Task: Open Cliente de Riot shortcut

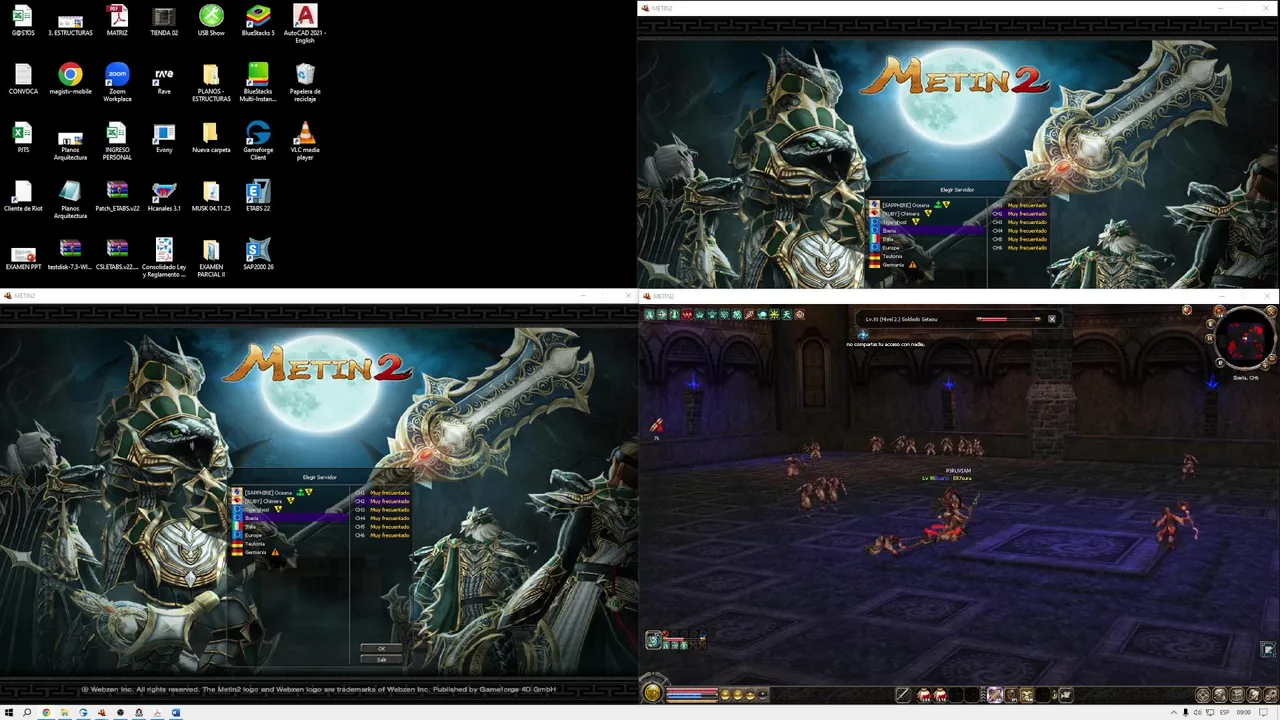Action: click(23, 196)
